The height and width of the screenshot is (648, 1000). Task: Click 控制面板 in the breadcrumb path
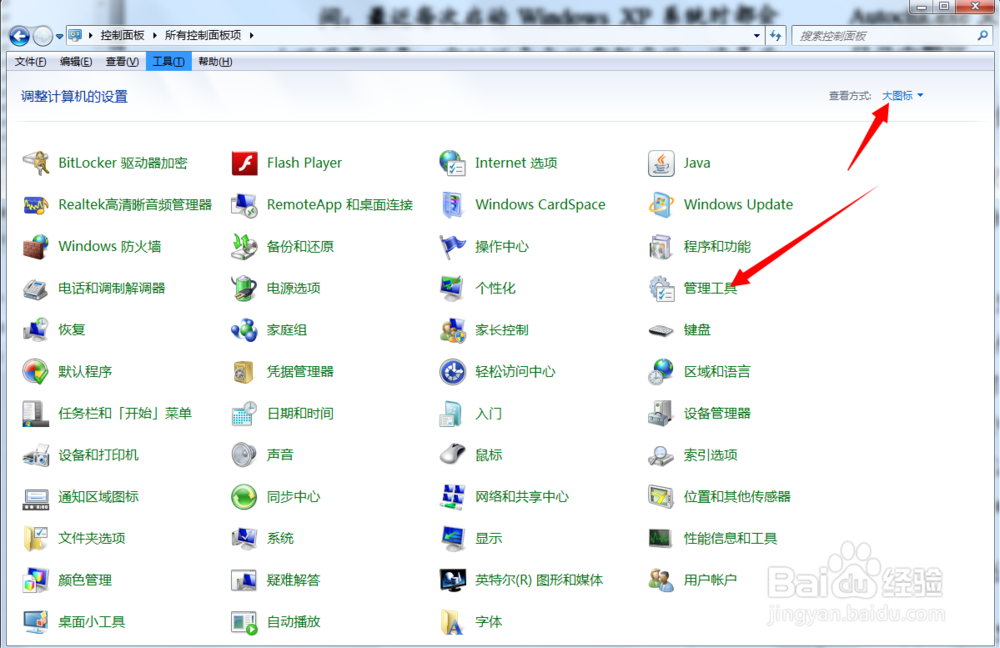coord(122,35)
